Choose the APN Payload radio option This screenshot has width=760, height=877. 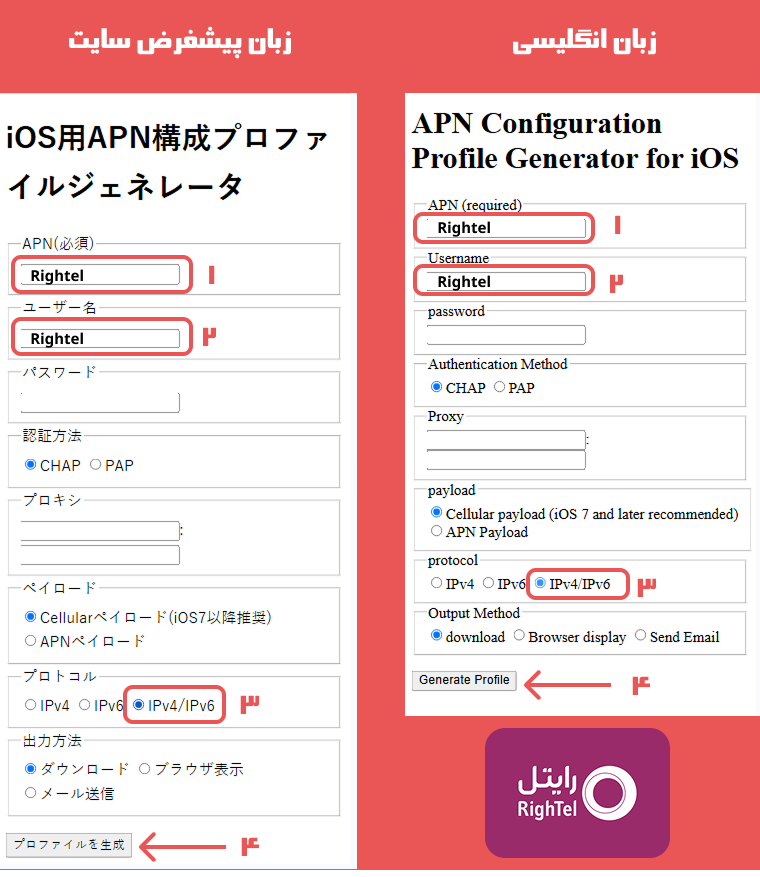click(436, 532)
